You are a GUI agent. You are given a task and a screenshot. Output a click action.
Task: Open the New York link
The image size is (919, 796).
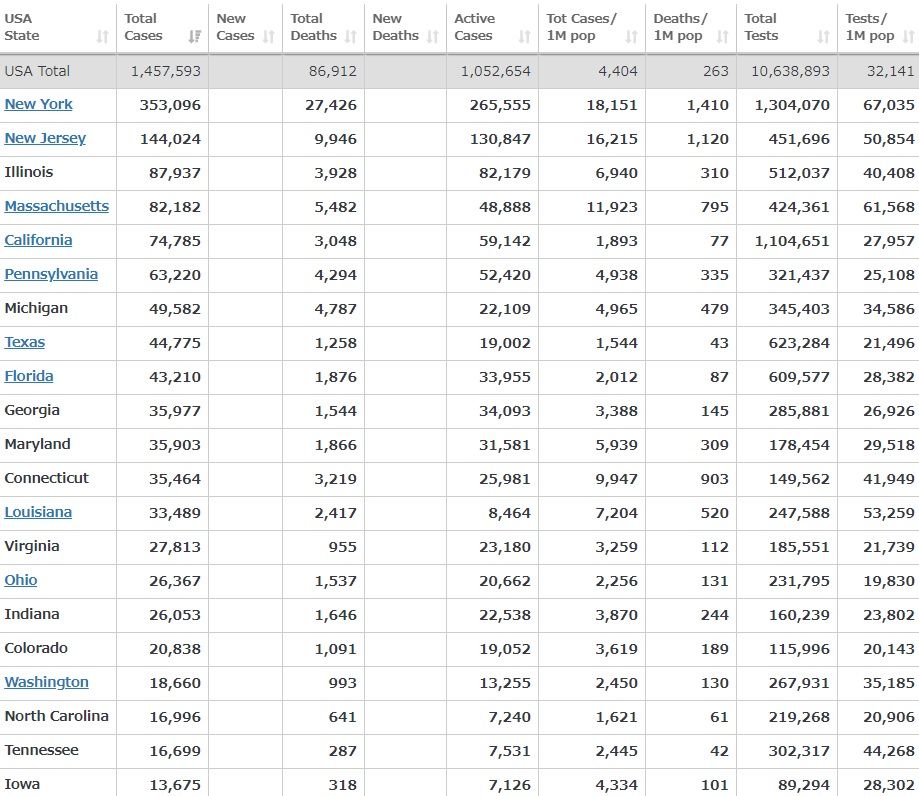(38, 104)
